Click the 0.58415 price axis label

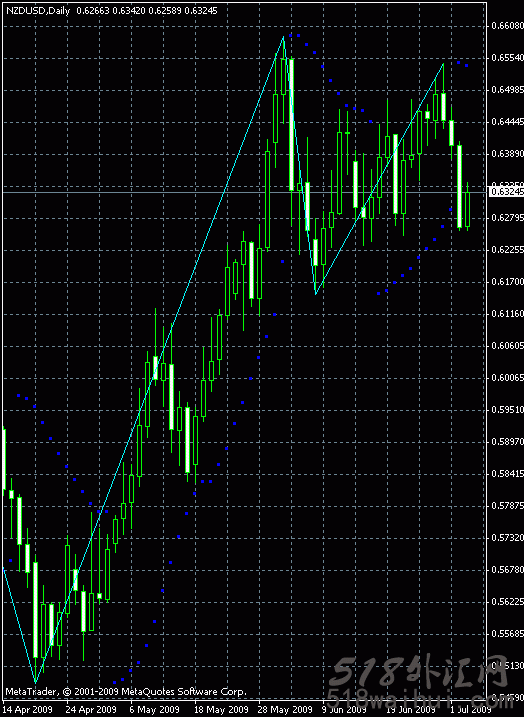(507, 473)
